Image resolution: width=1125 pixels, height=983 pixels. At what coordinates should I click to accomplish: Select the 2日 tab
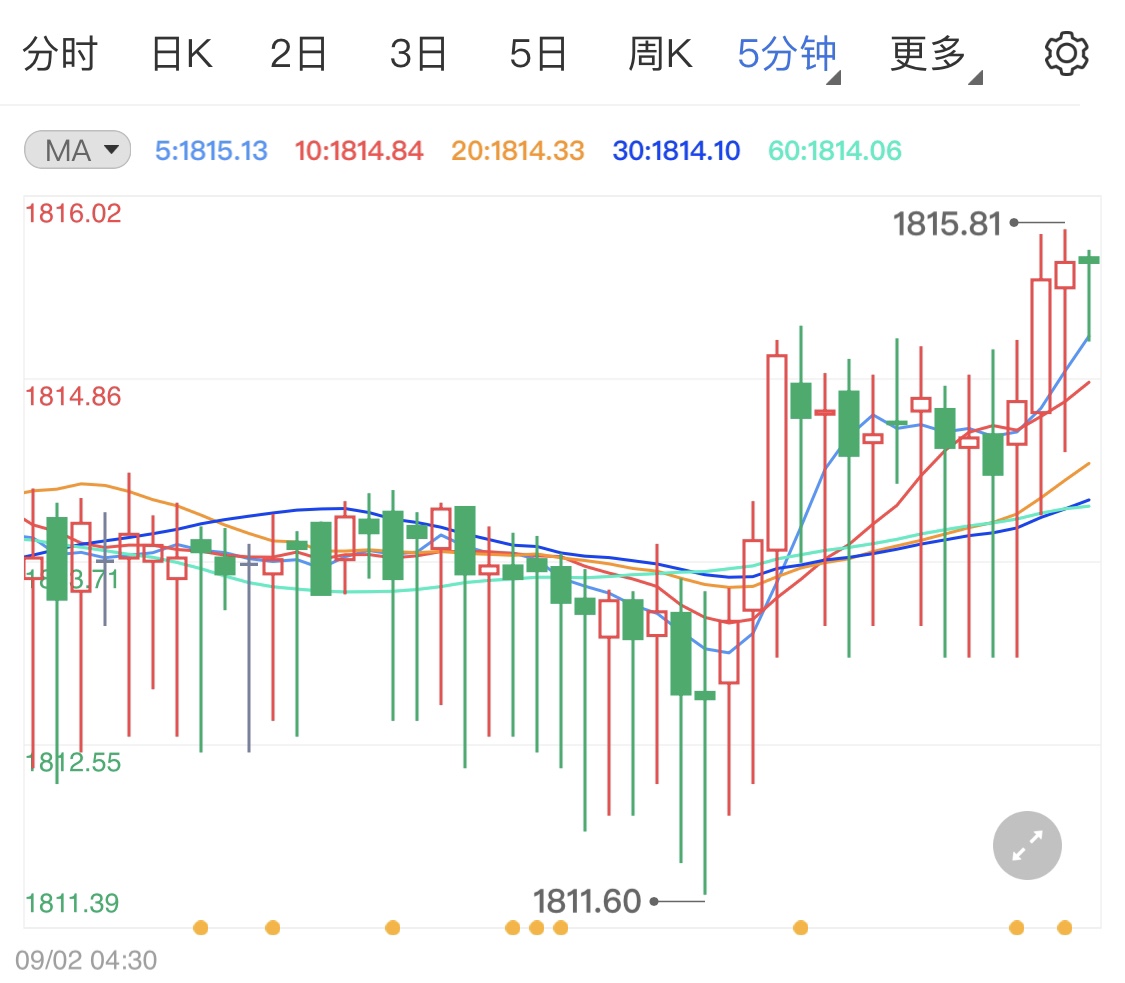pos(298,54)
